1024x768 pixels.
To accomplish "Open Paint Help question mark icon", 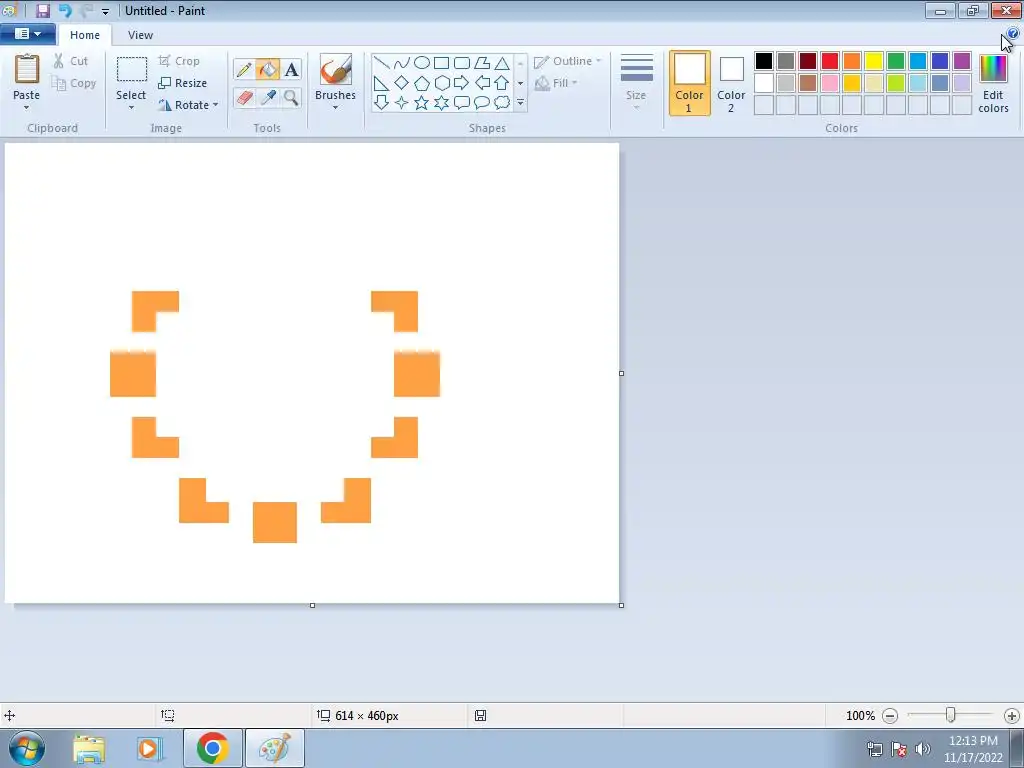I will [x=1012, y=34].
